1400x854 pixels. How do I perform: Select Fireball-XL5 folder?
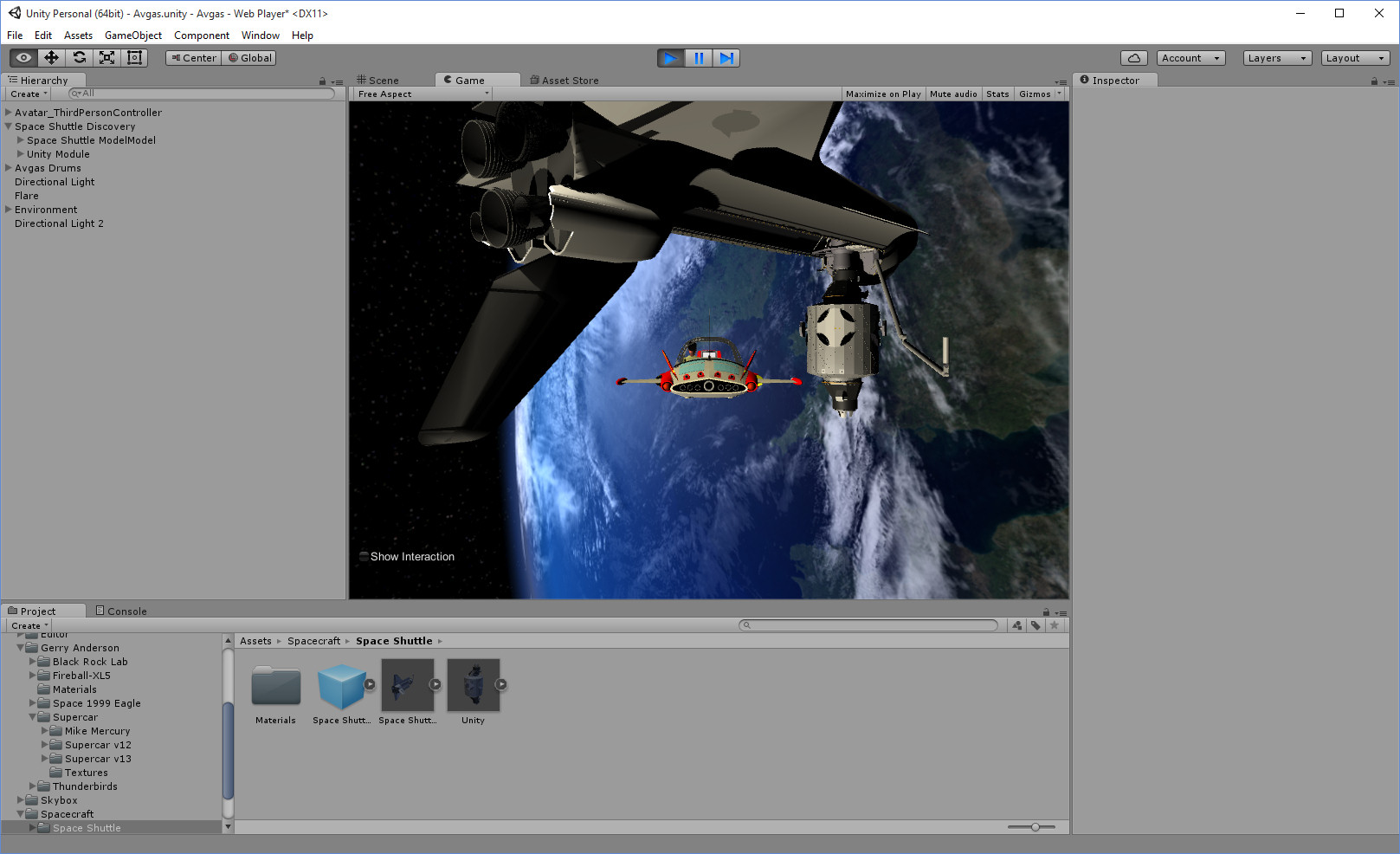81,676
